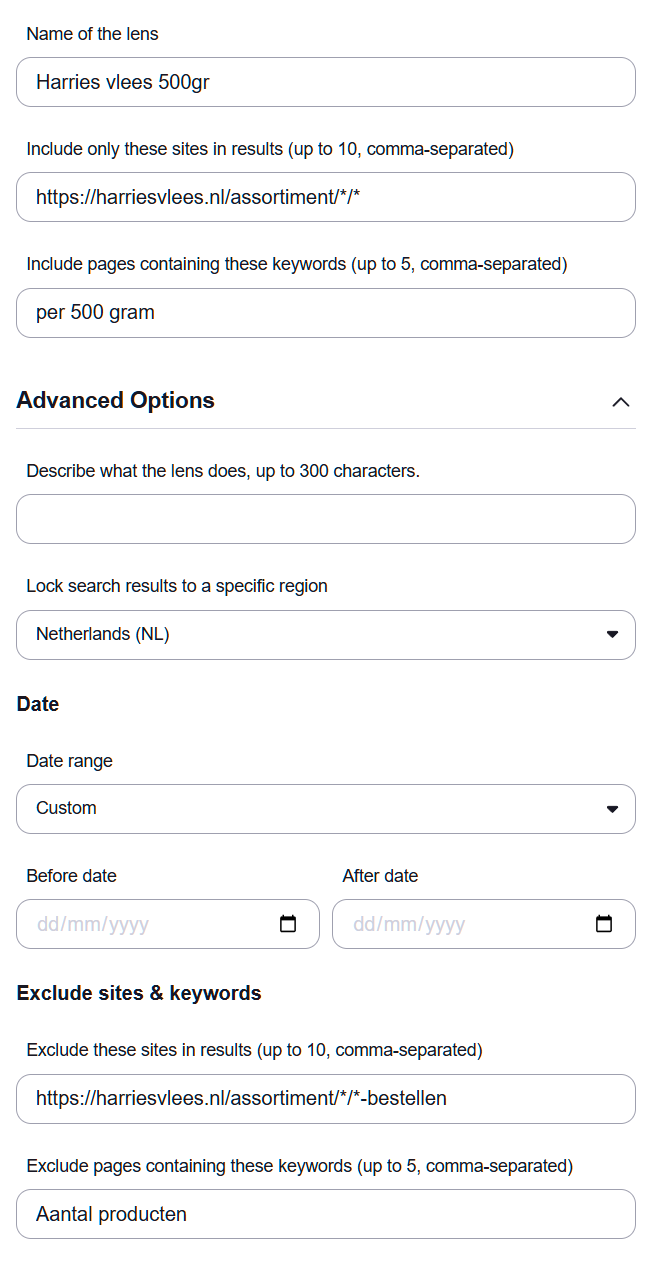Click the 'per 500 gram' keywords field
Screen dimensions: 662x1262
tap(326, 313)
